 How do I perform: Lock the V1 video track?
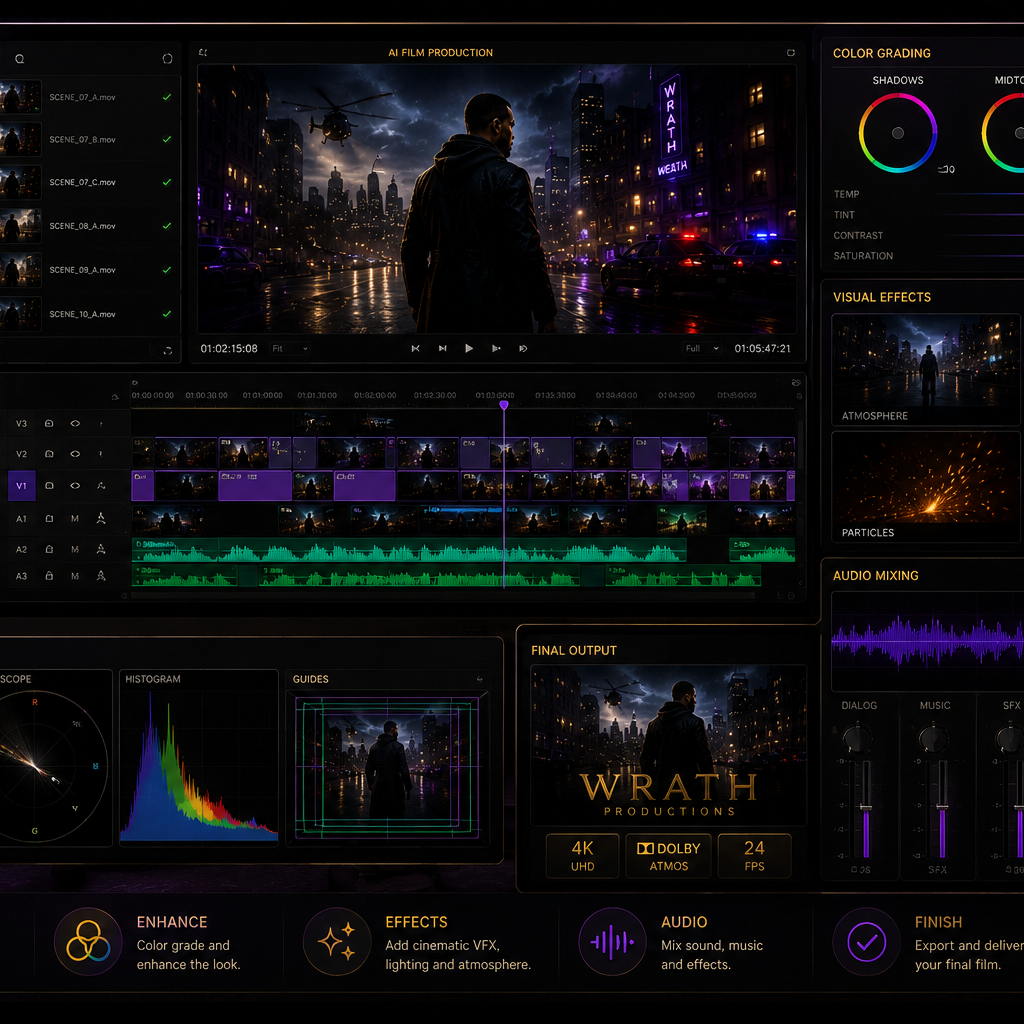click(49, 486)
